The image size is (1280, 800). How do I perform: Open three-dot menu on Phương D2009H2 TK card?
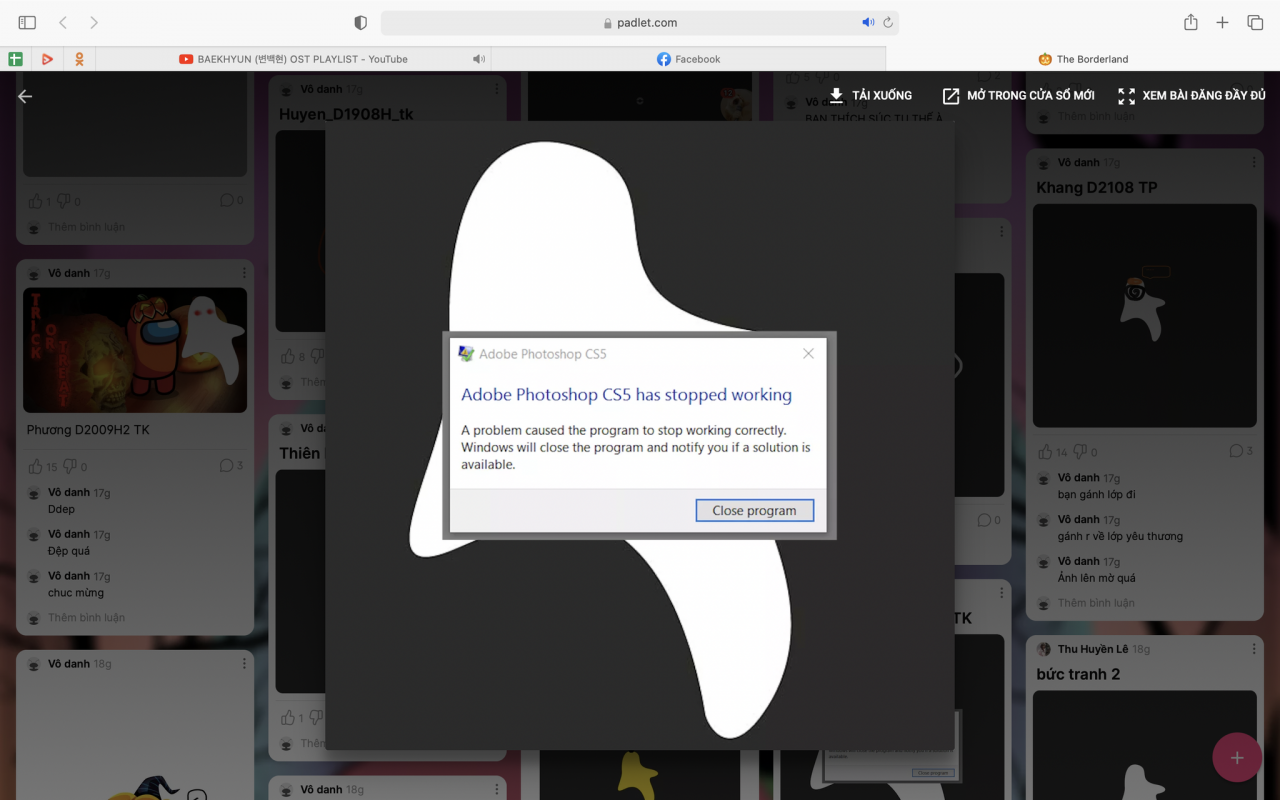244,273
